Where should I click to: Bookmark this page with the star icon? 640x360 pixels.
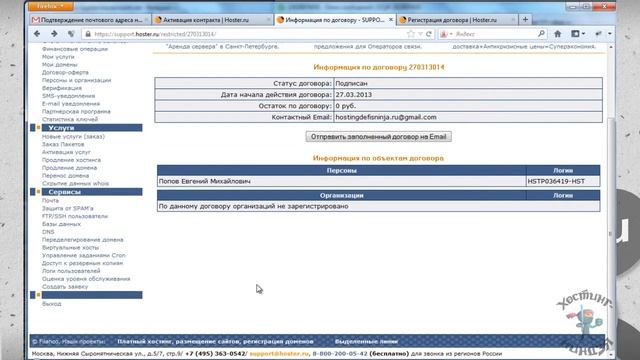(411, 34)
